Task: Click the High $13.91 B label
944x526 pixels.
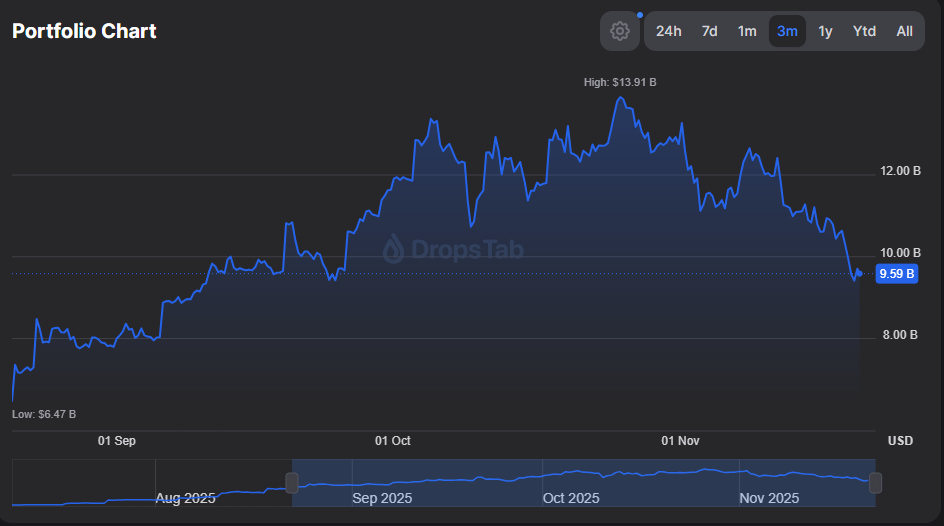Action: (x=620, y=82)
